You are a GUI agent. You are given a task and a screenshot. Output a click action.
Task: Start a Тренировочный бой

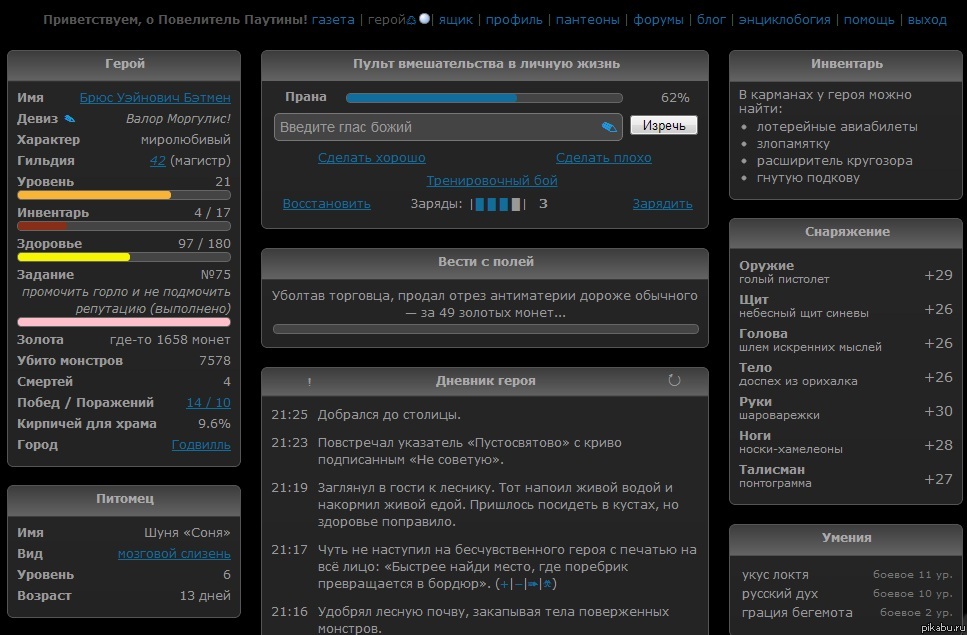click(492, 181)
